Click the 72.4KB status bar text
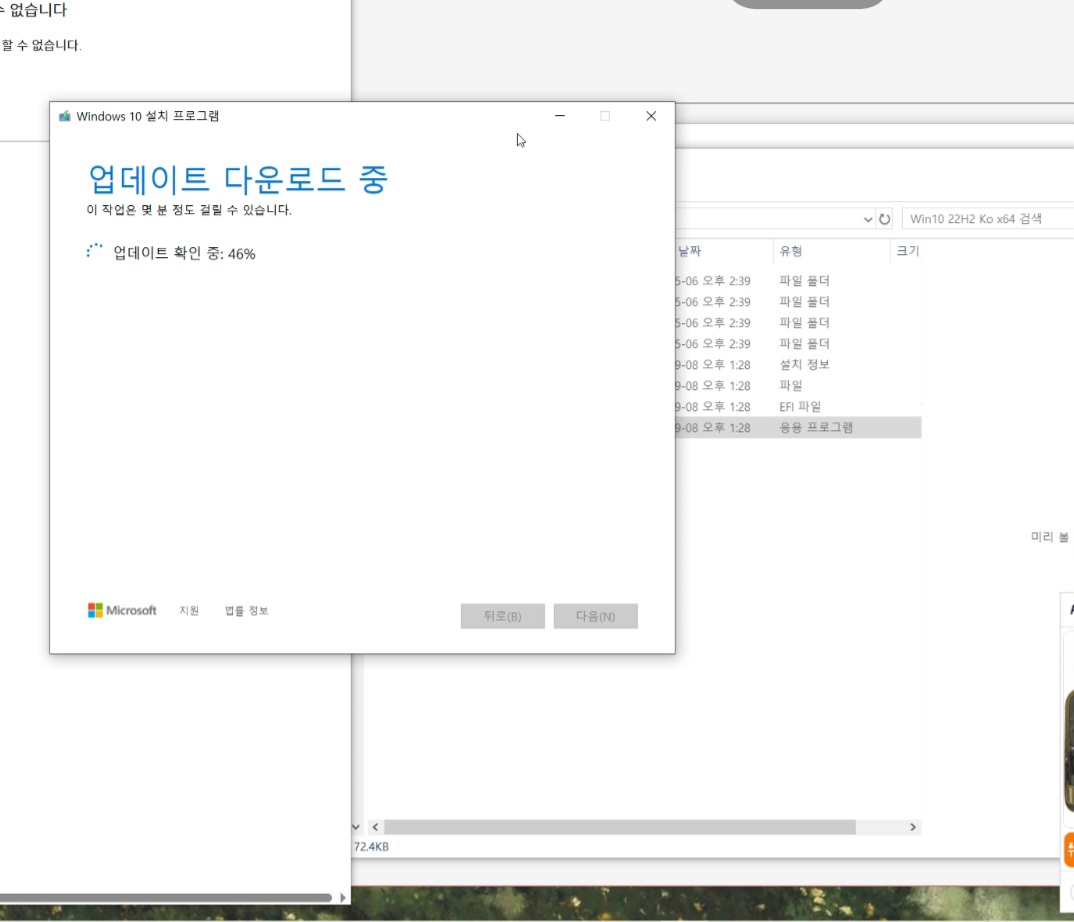The image size is (1074, 922). click(371, 847)
